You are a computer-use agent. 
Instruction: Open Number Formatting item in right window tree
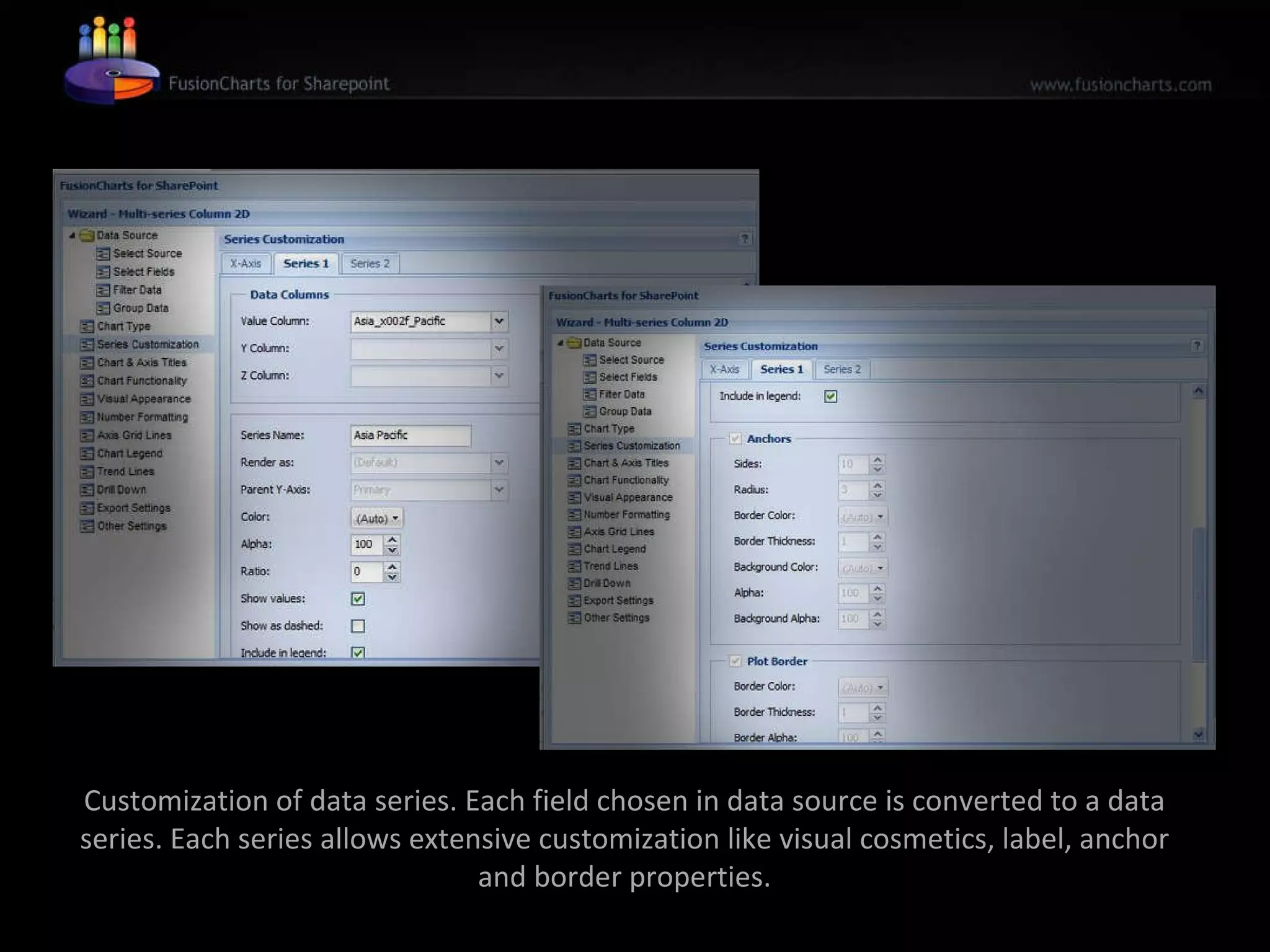click(626, 515)
